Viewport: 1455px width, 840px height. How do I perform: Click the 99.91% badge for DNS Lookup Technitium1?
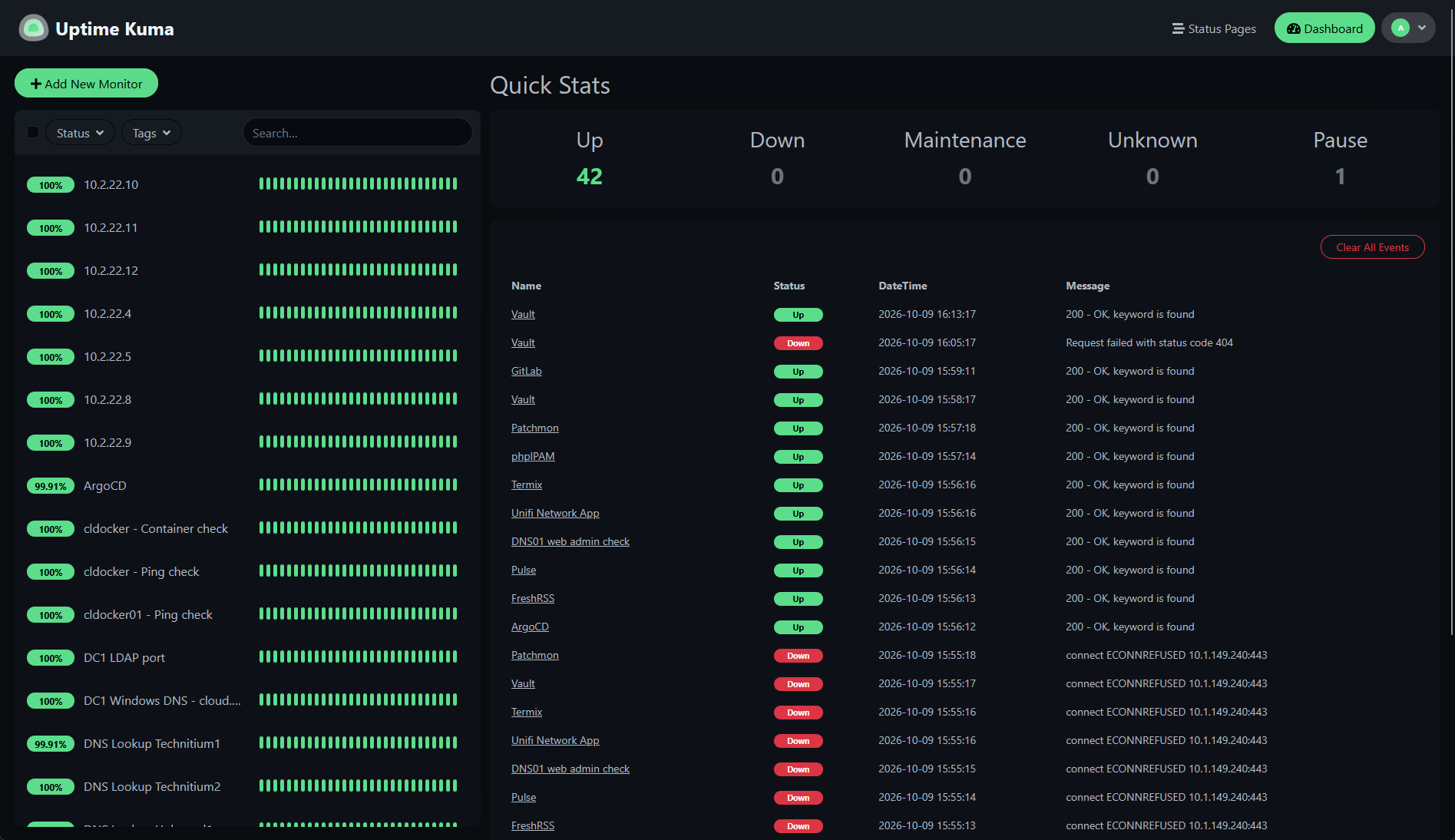click(x=51, y=744)
